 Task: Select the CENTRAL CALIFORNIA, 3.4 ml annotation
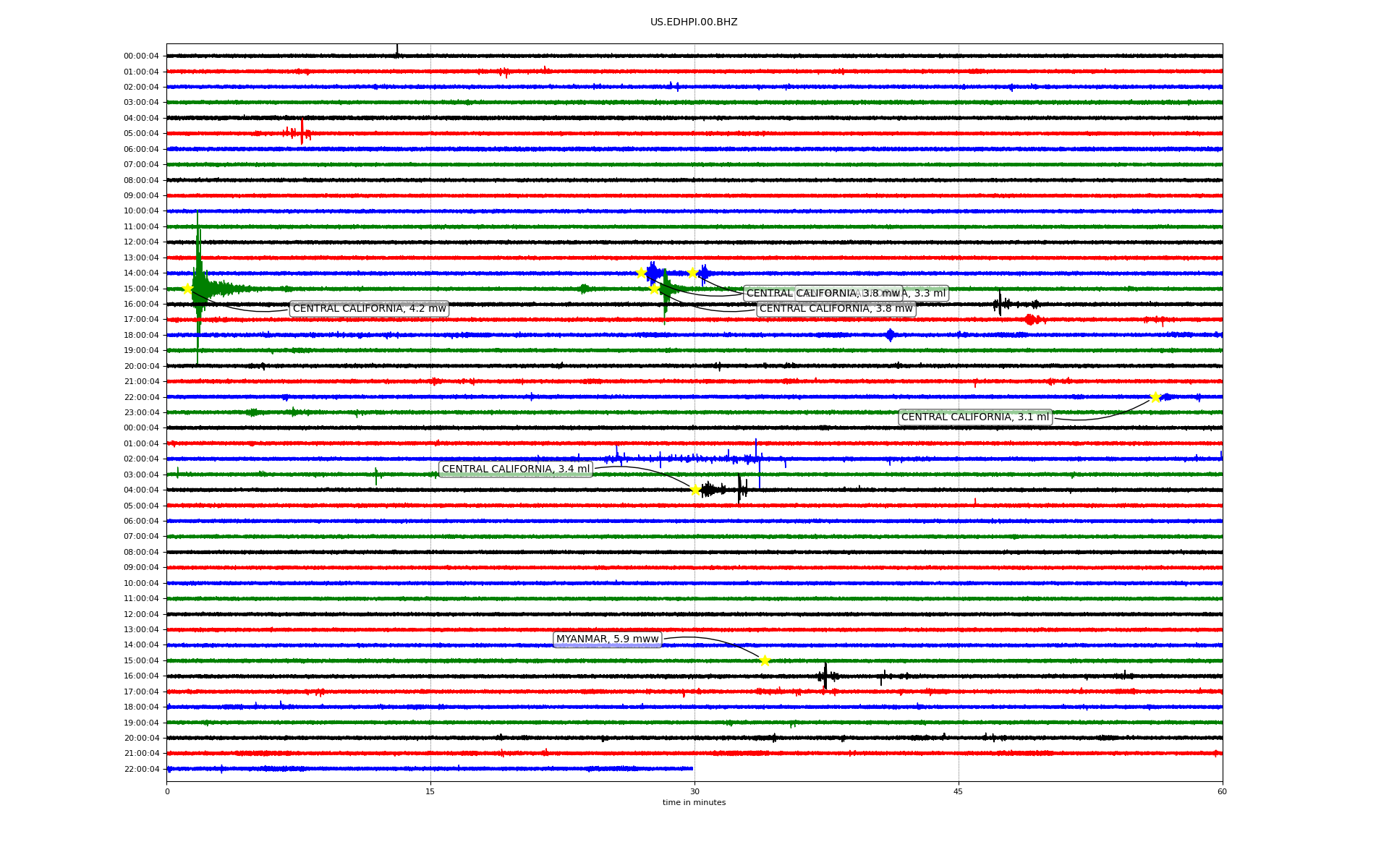[x=515, y=469]
